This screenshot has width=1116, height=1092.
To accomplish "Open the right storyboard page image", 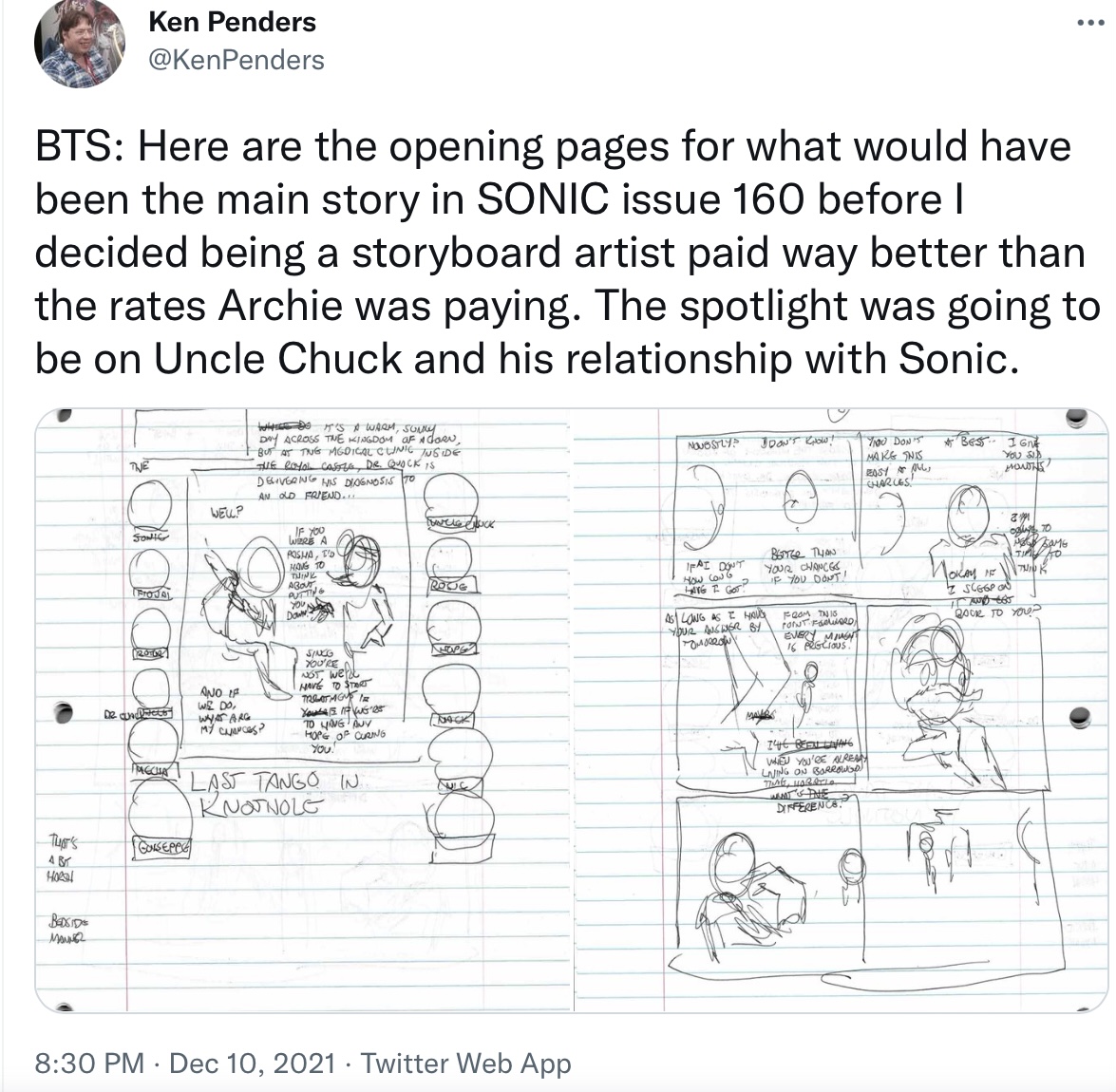I will [x=842, y=710].
